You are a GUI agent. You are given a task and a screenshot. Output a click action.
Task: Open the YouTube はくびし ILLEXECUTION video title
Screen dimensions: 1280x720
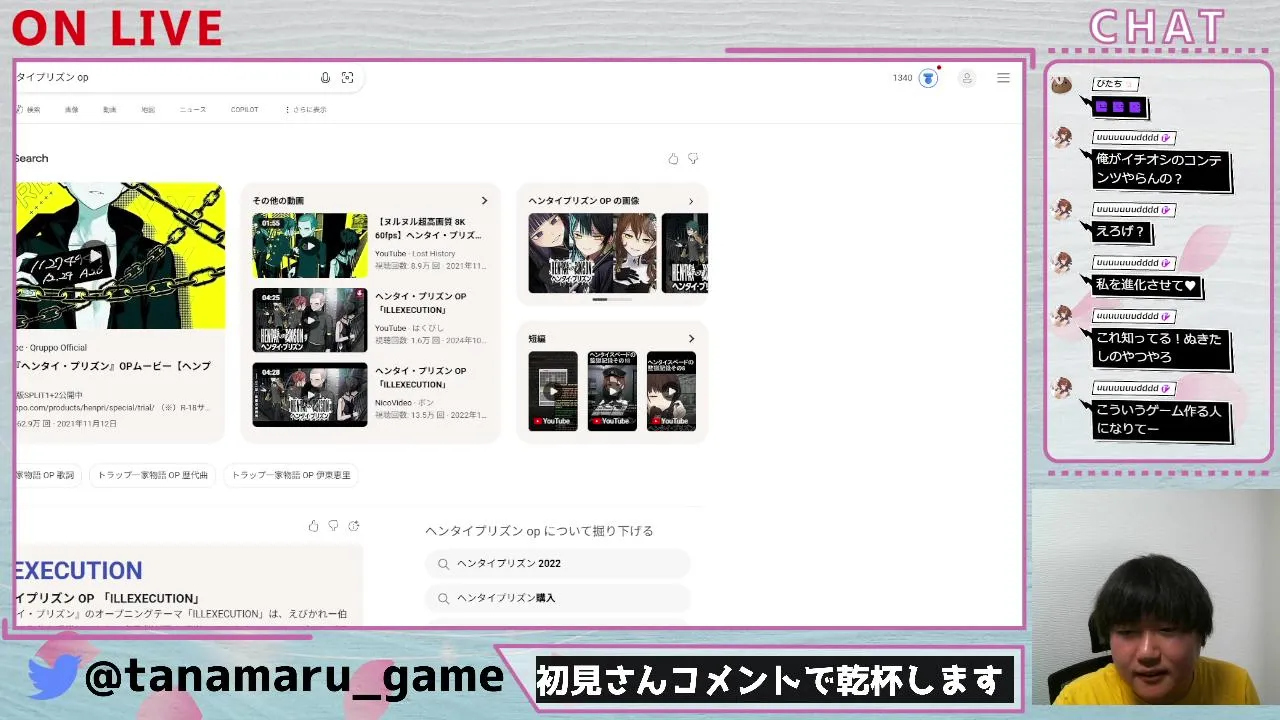click(x=421, y=303)
